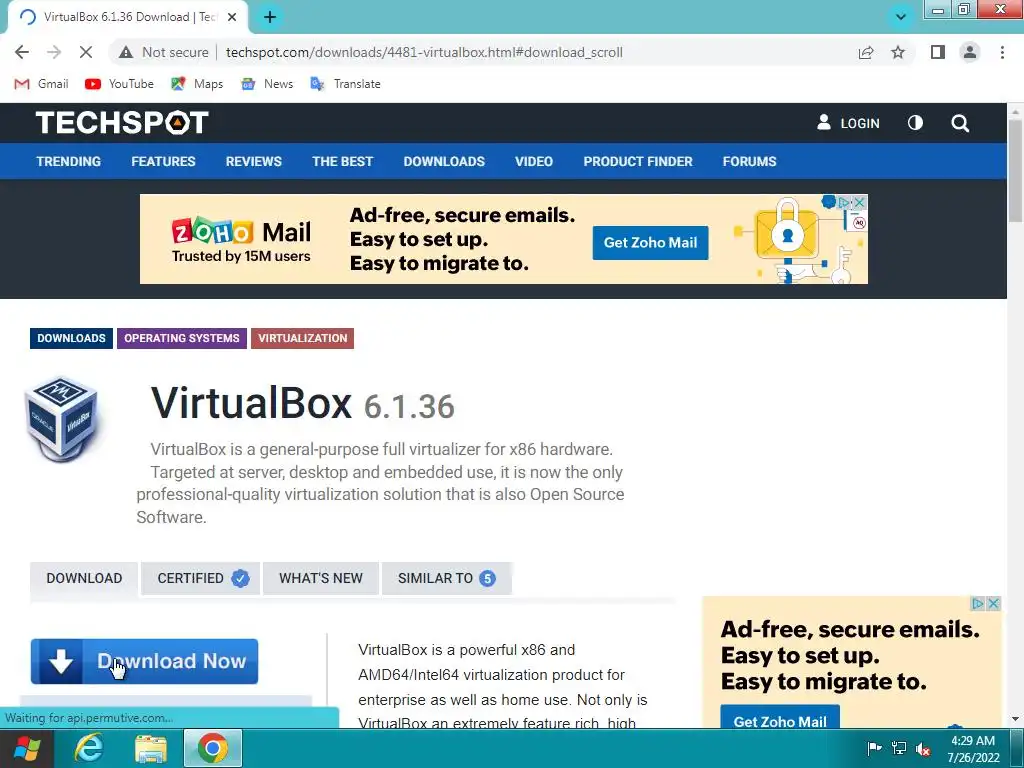This screenshot has width=1024, height=768.
Task: Close the VirtualBox 6.1.36 Download tab
Action: [232, 17]
